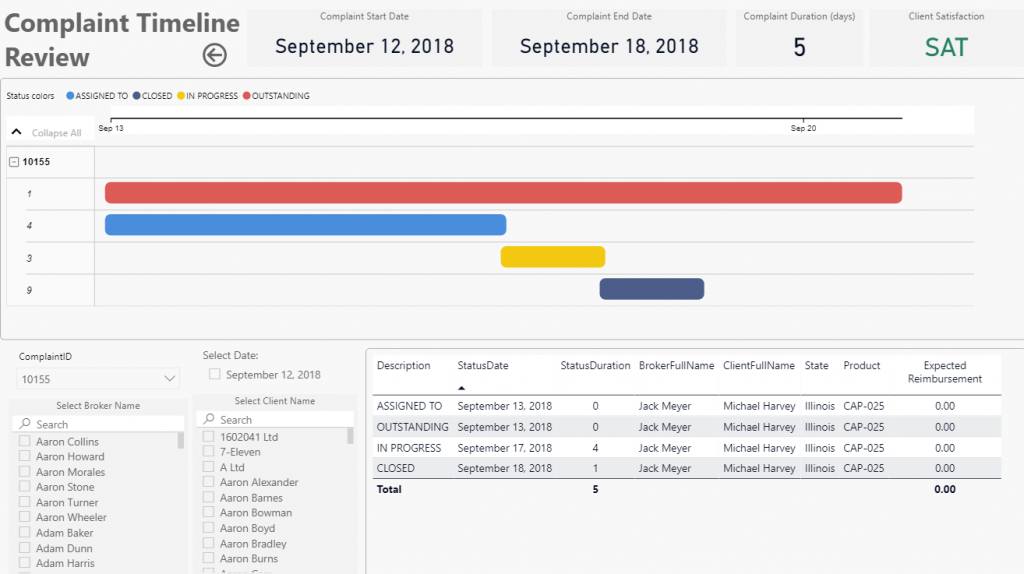The image size is (1024, 574).
Task: Select the blue ASSIGNED TO legend swatch
Action: click(71, 96)
